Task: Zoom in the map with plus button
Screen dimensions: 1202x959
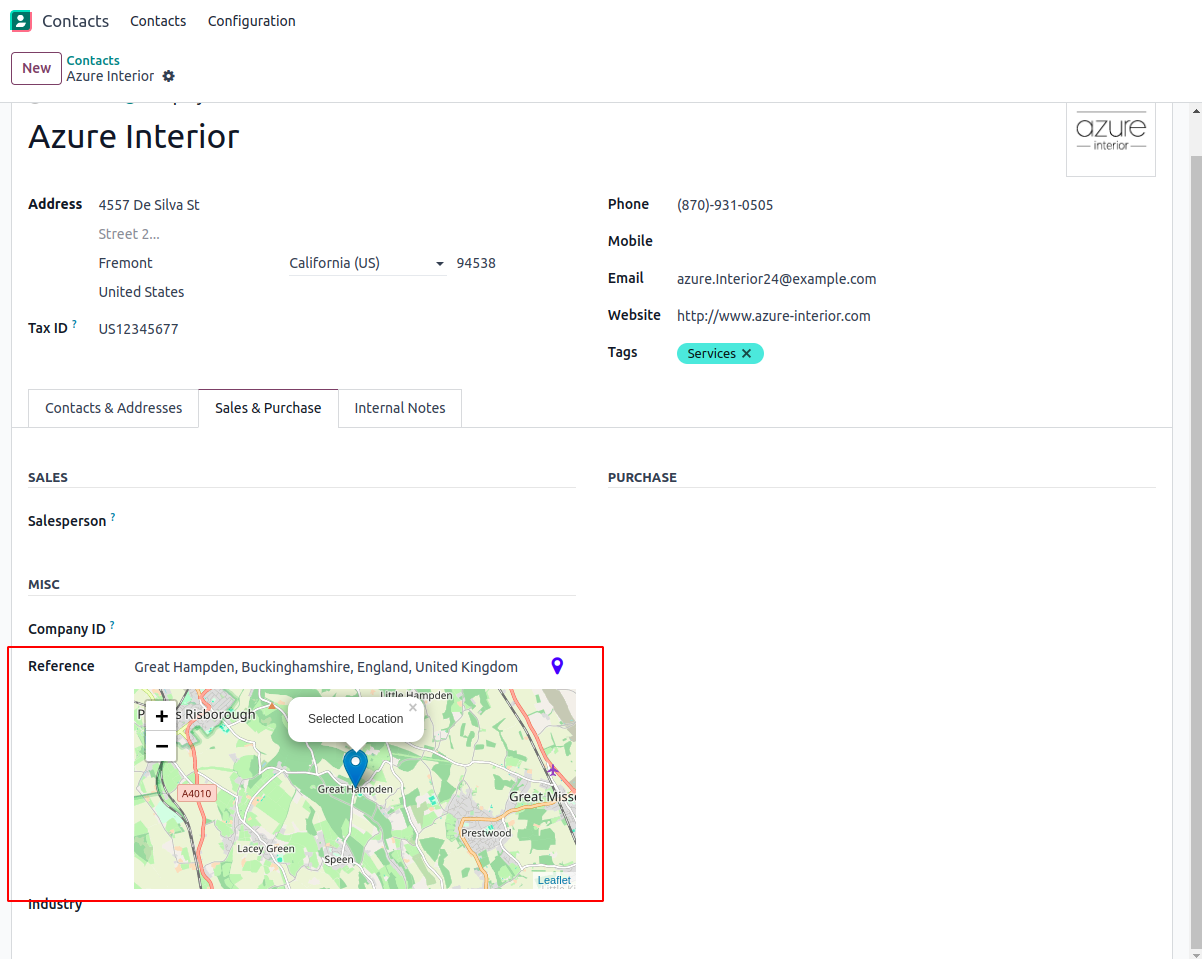Action: click(x=161, y=716)
